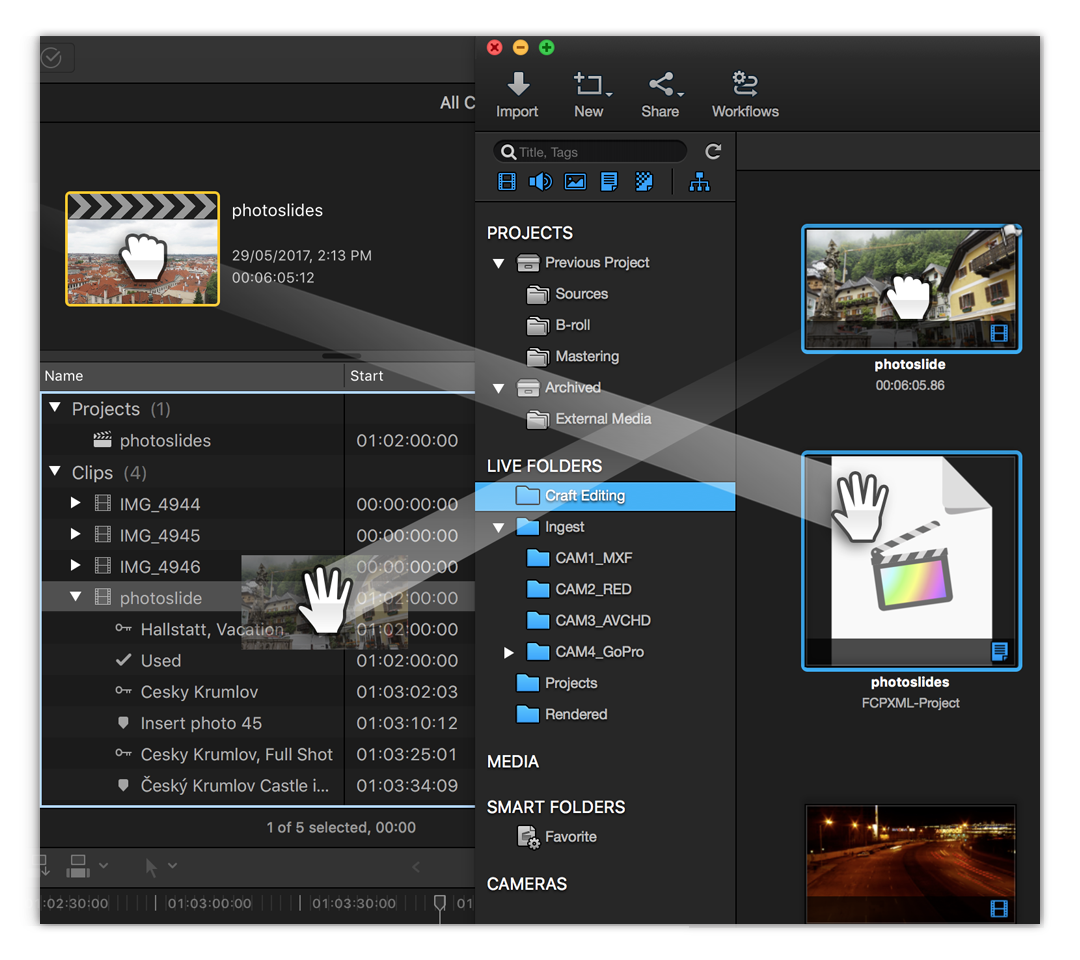This screenshot has height=960, width=1080.
Task: Click the MEDIA sidebar section header
Action: pos(512,761)
